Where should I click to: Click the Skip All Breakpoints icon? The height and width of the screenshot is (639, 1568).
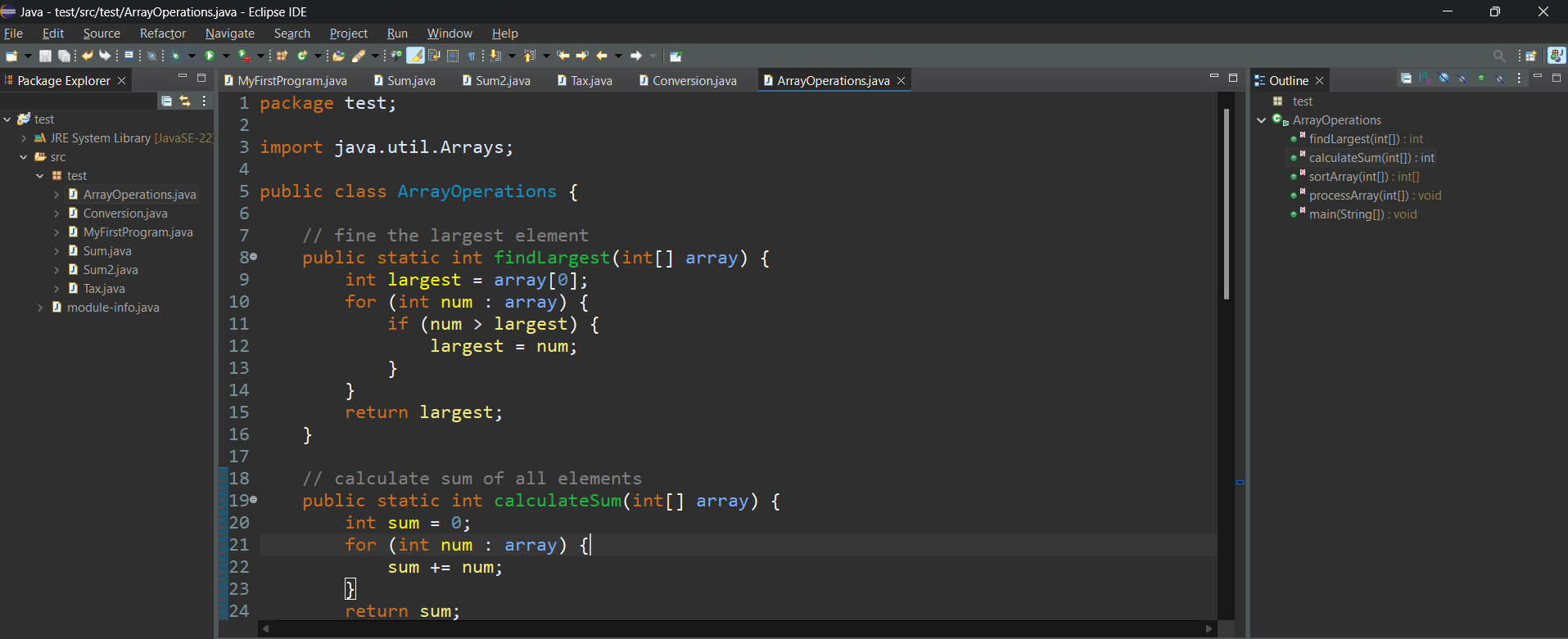(152, 56)
